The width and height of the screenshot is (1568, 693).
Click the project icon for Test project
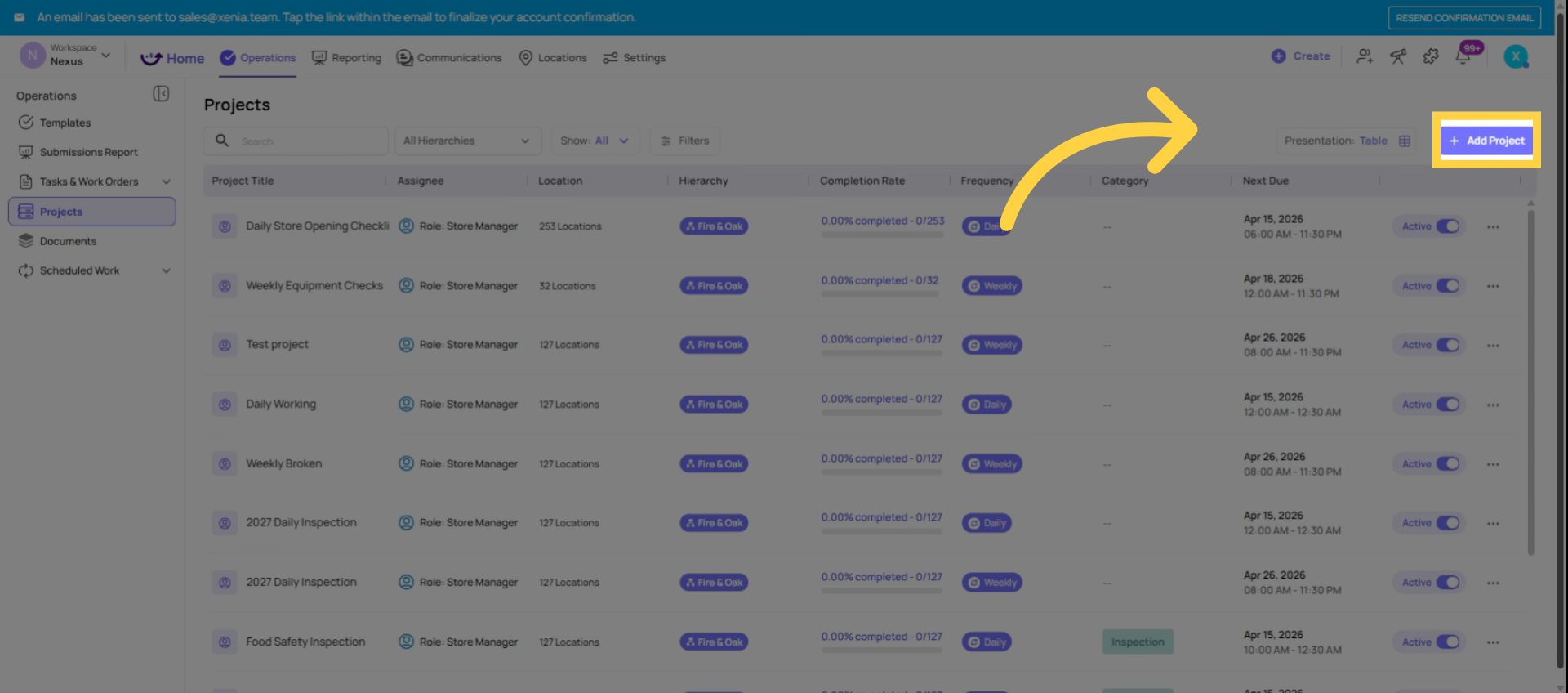coord(225,345)
